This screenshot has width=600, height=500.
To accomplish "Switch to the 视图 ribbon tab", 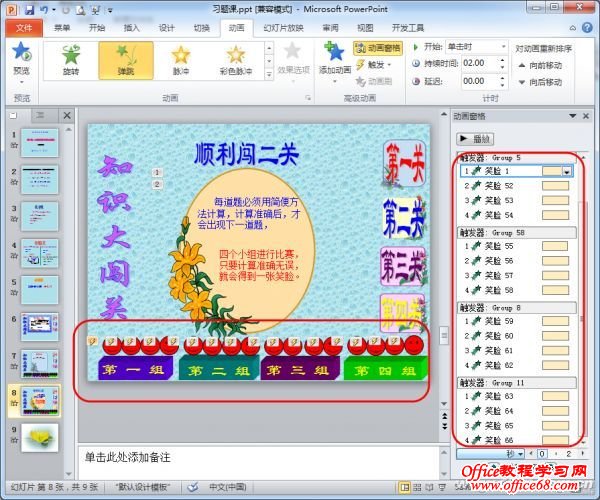I will point(365,28).
